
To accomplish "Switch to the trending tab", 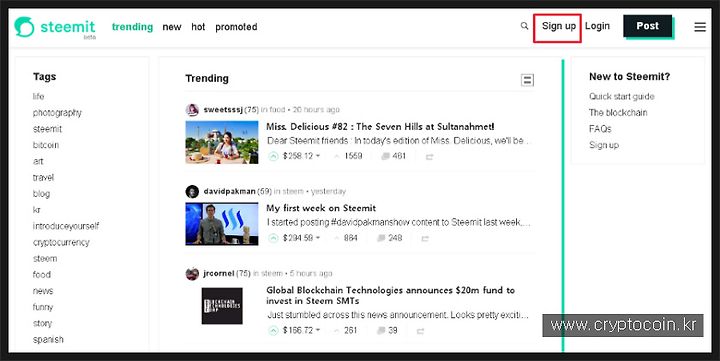I will pos(132,27).
